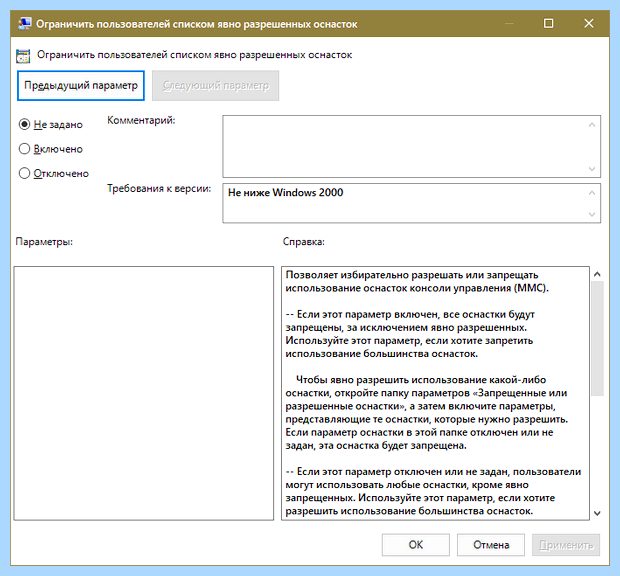Select the 'Не задано' radio option

[x=51, y=125]
